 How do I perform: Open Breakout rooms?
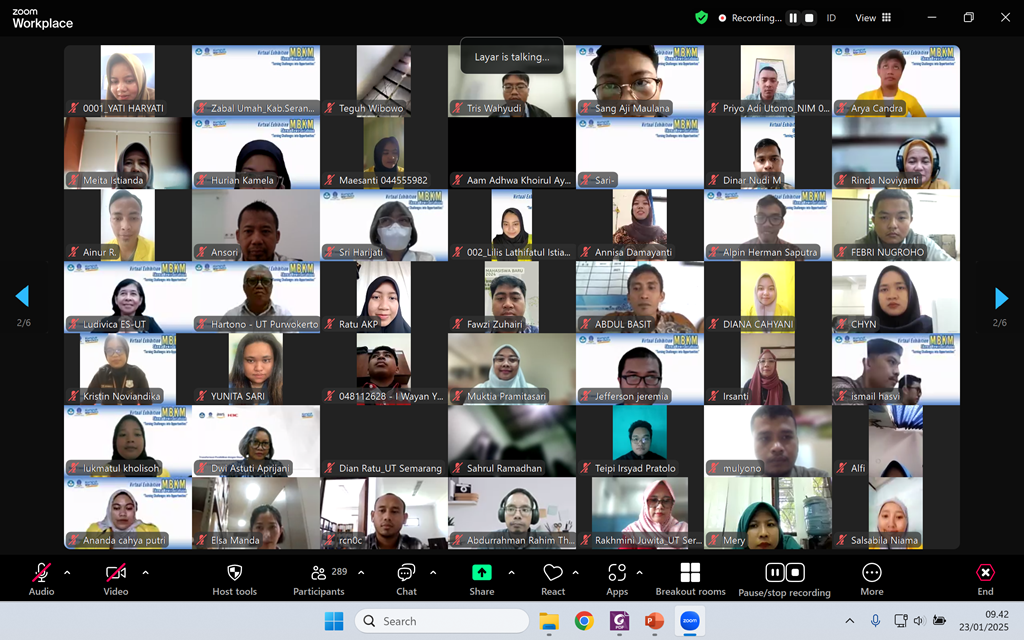click(690, 573)
